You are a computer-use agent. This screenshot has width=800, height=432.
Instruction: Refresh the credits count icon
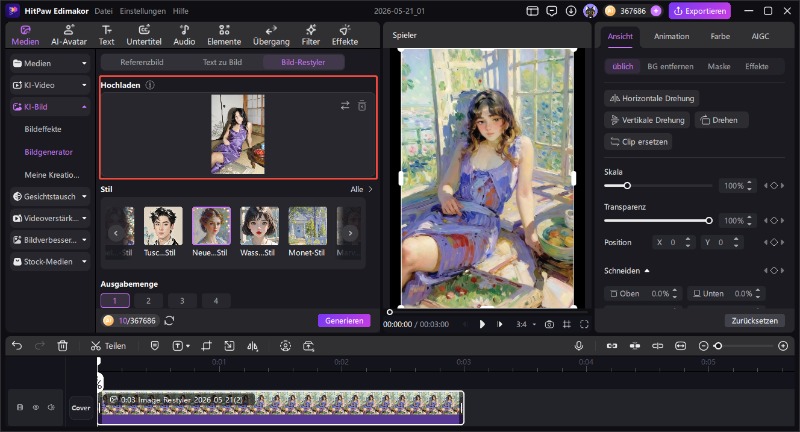click(x=169, y=320)
